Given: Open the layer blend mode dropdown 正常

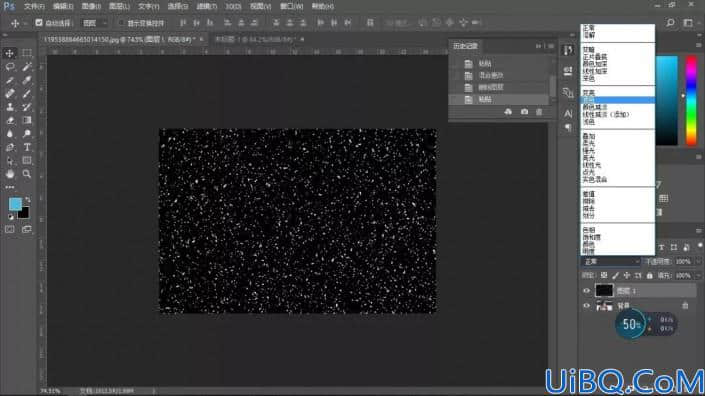Looking at the screenshot, I should [610, 262].
